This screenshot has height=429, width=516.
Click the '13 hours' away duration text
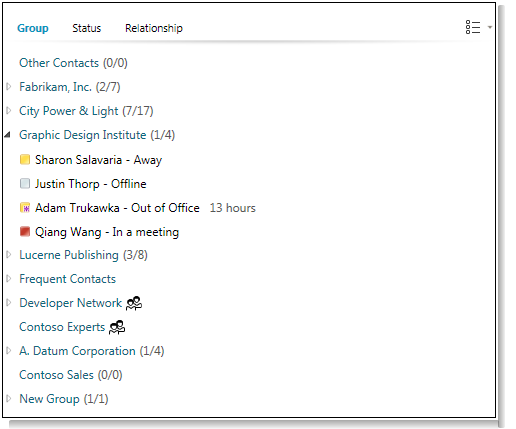233,208
